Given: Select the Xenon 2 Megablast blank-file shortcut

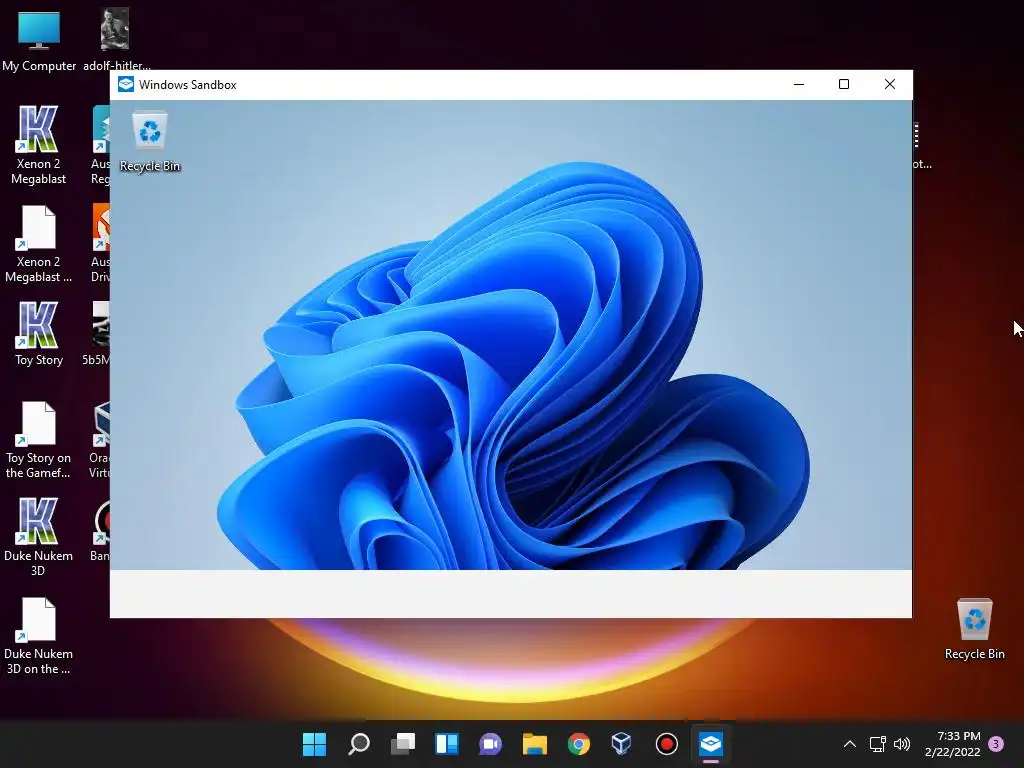Looking at the screenshot, I should (38, 244).
